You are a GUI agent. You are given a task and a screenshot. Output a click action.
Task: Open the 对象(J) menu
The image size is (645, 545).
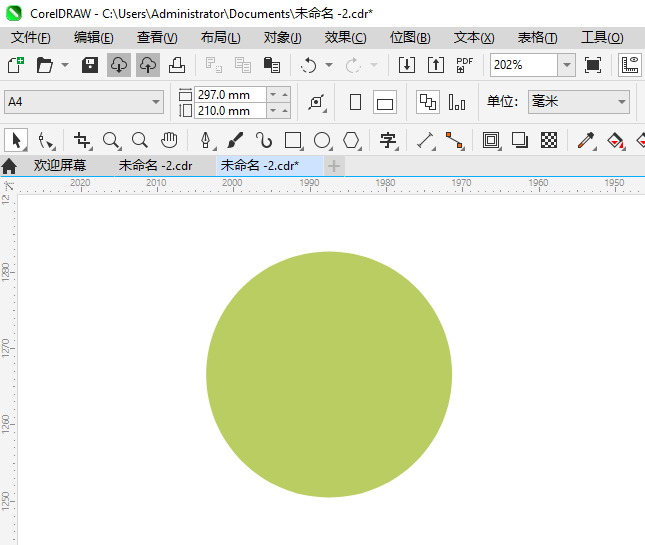pyautogui.click(x=283, y=38)
